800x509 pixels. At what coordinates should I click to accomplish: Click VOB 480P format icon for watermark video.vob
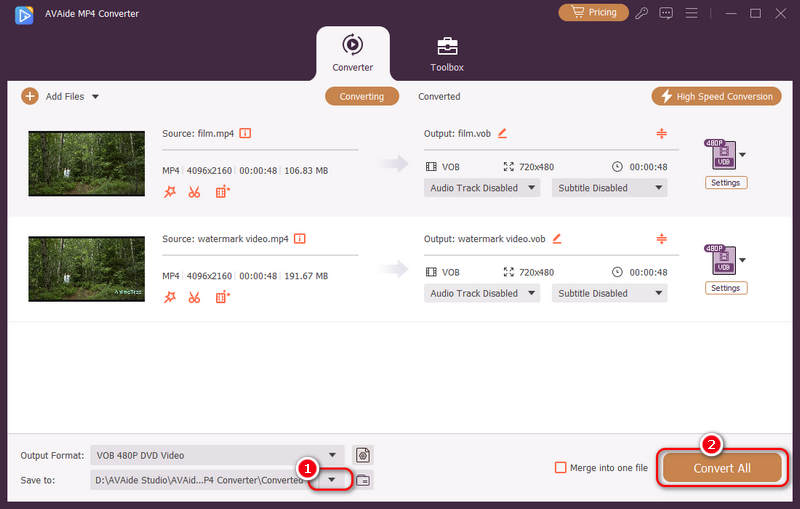[722, 260]
